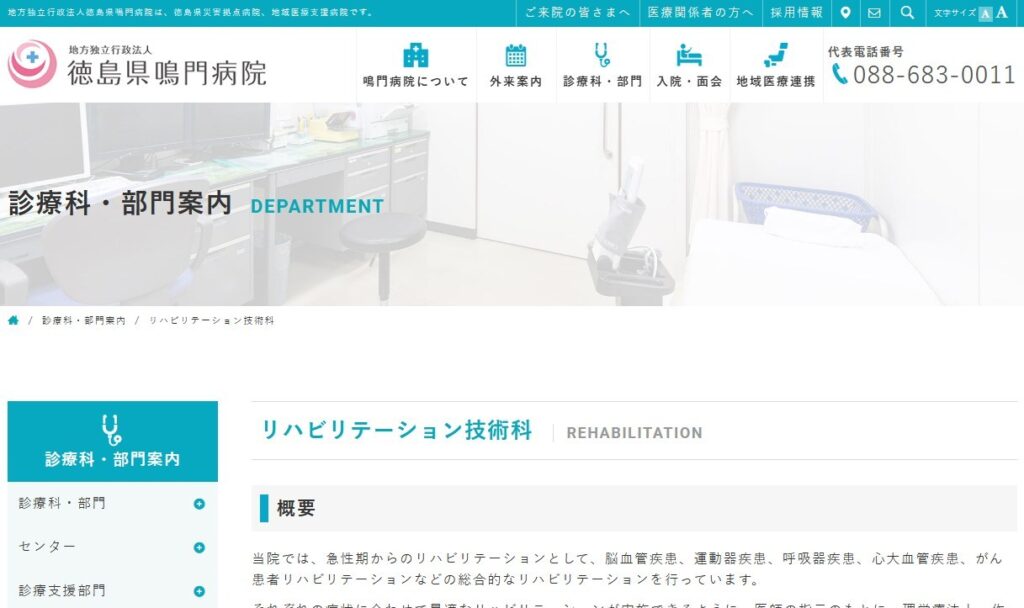Expand 診療支援部門 section in sidebar
The image size is (1024, 608).
click(x=199, y=591)
